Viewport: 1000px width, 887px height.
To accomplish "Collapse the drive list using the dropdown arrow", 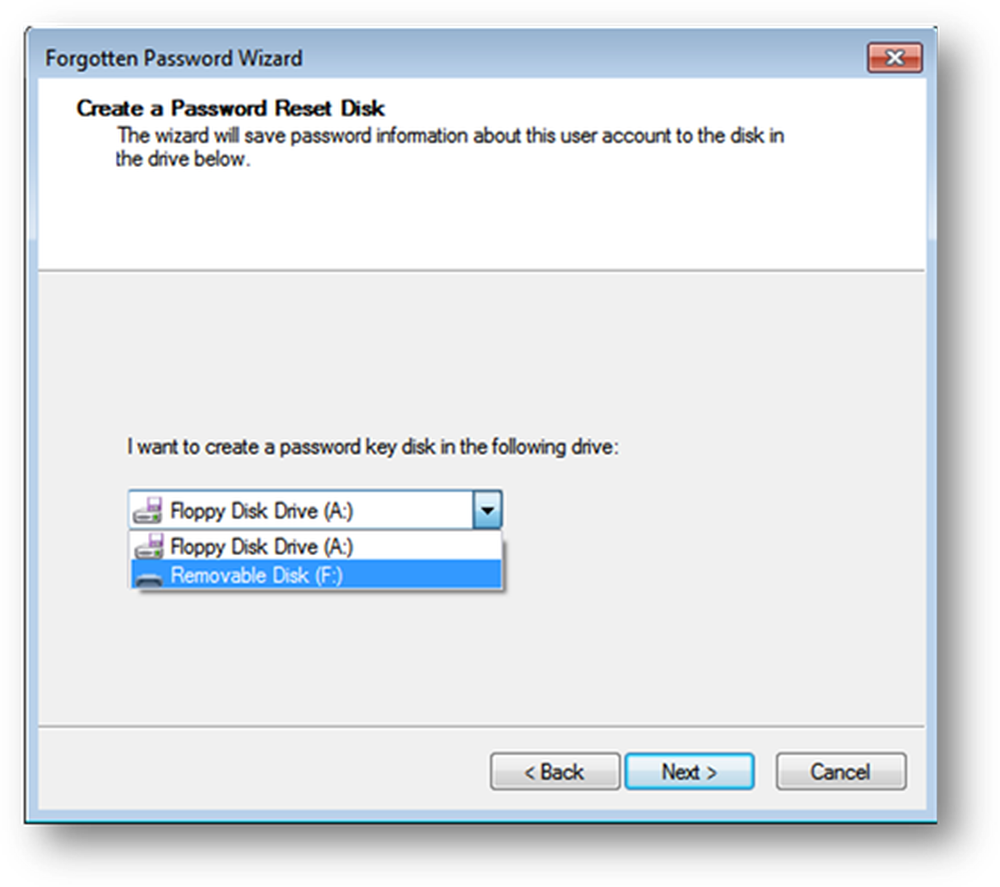I will coord(487,510).
